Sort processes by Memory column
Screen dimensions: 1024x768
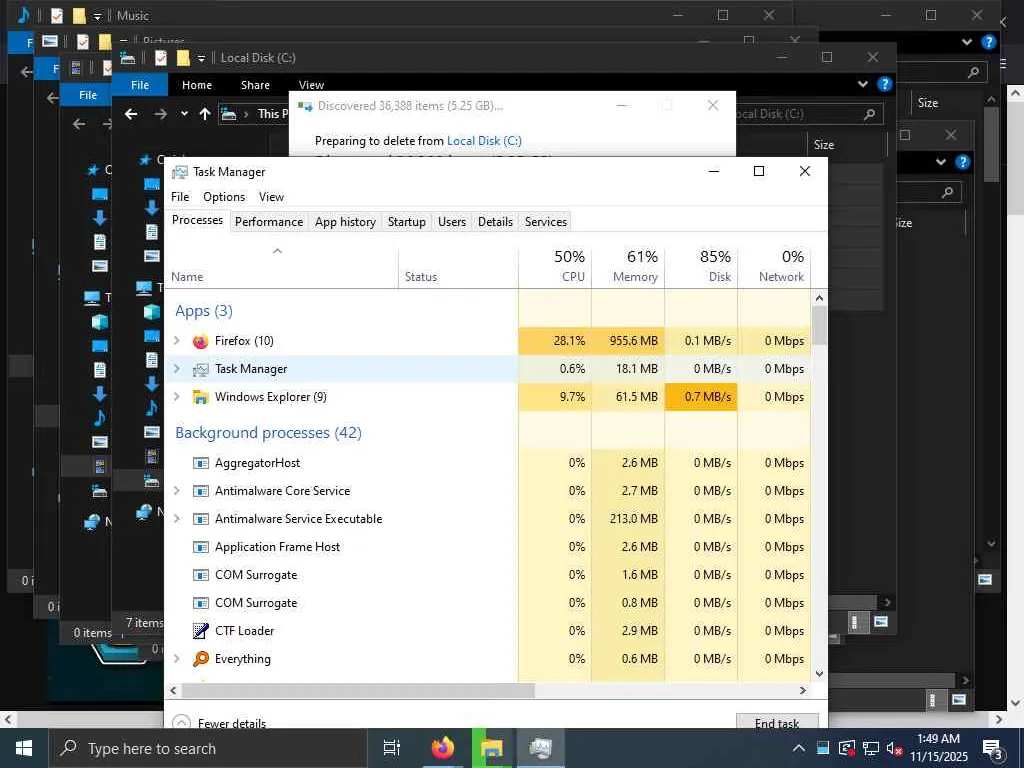pyautogui.click(x=628, y=266)
